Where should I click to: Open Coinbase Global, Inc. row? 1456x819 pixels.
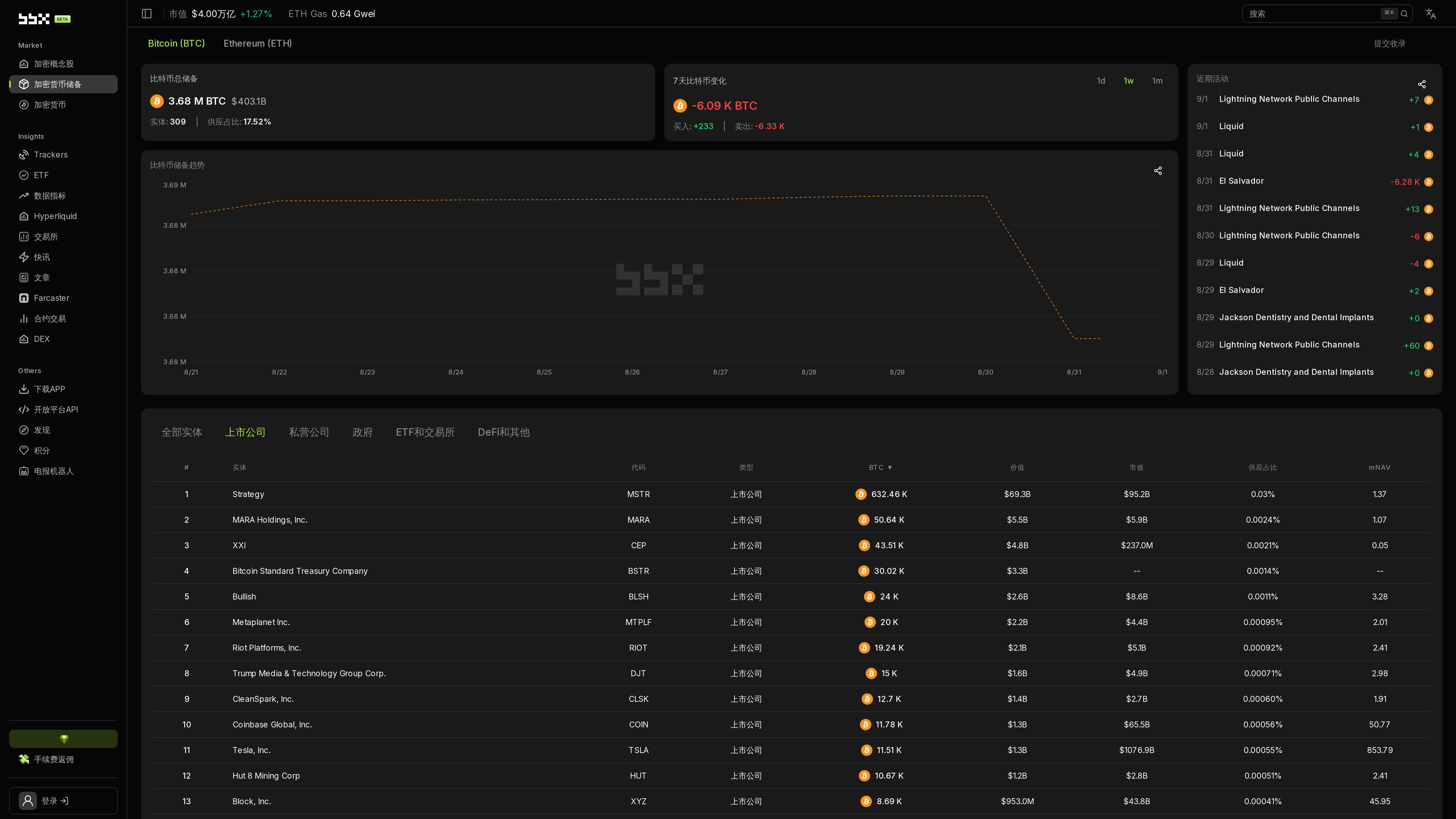coord(791,725)
